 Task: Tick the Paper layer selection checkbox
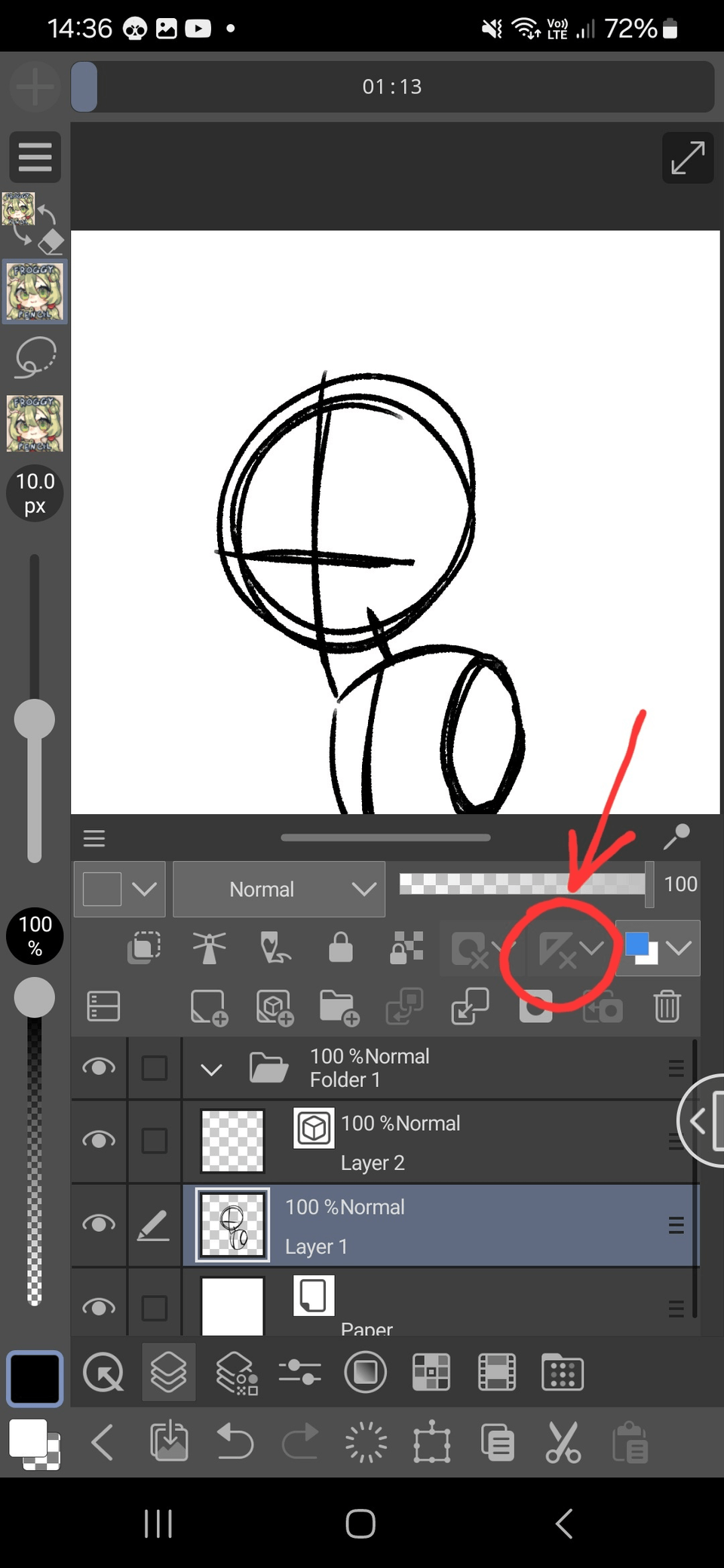[x=155, y=1308]
